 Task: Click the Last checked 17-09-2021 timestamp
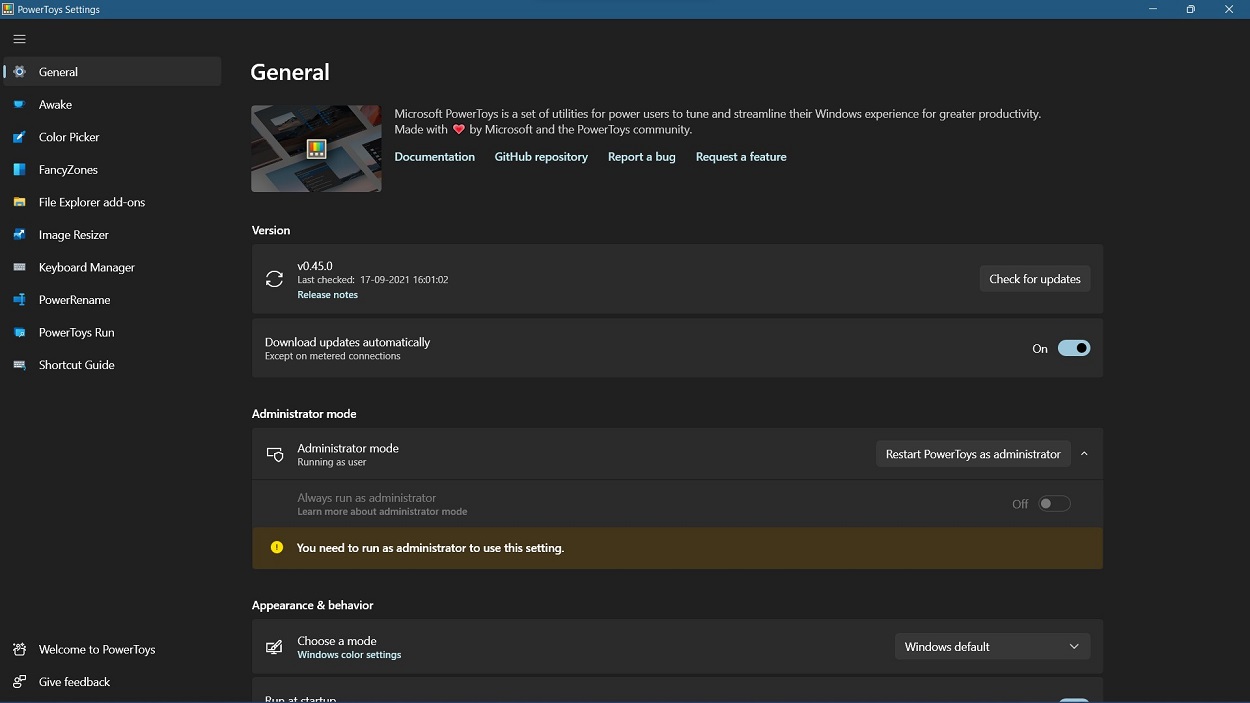[x=373, y=280]
